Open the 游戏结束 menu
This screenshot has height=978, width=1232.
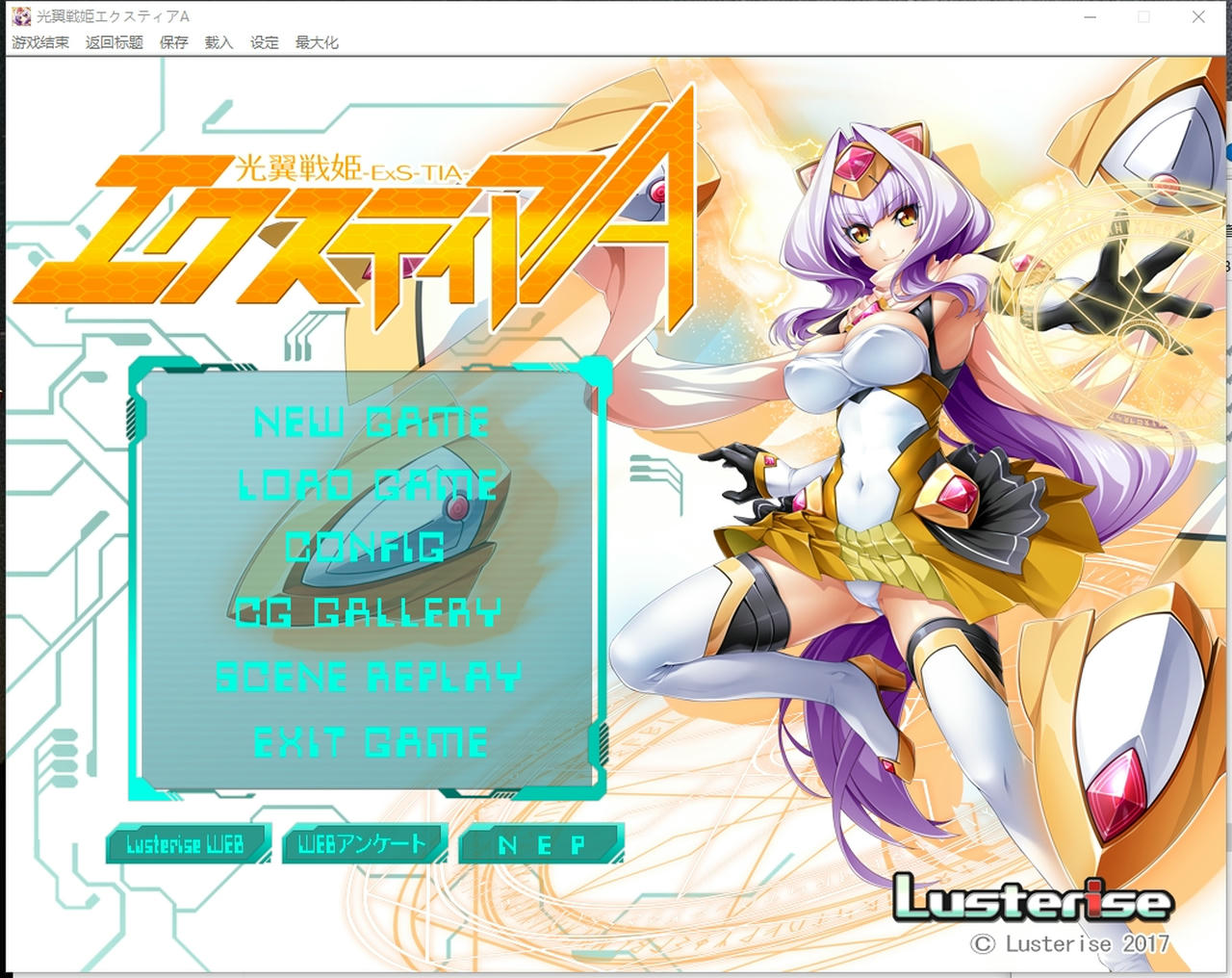[x=40, y=42]
